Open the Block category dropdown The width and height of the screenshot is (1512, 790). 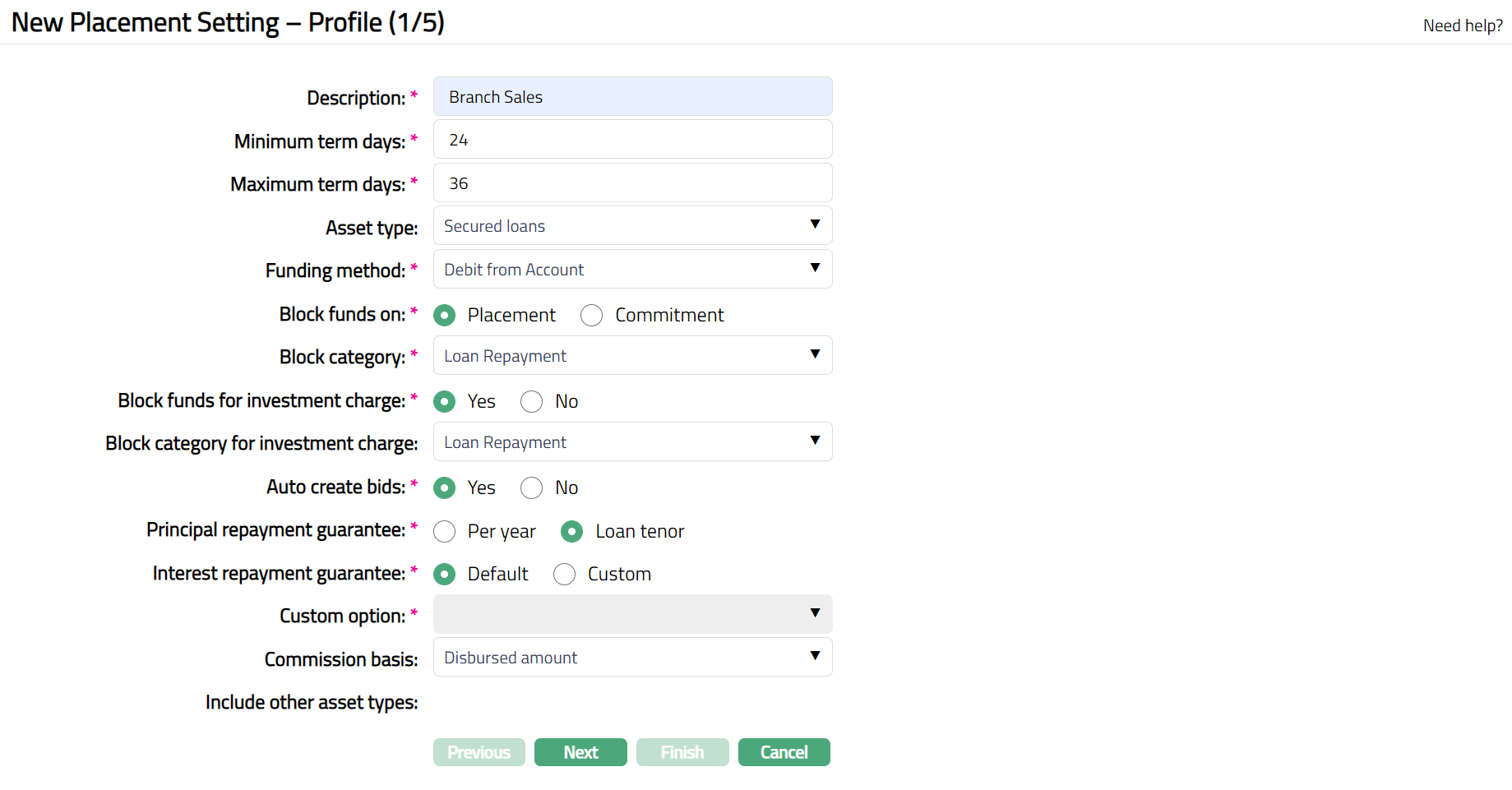coord(632,356)
